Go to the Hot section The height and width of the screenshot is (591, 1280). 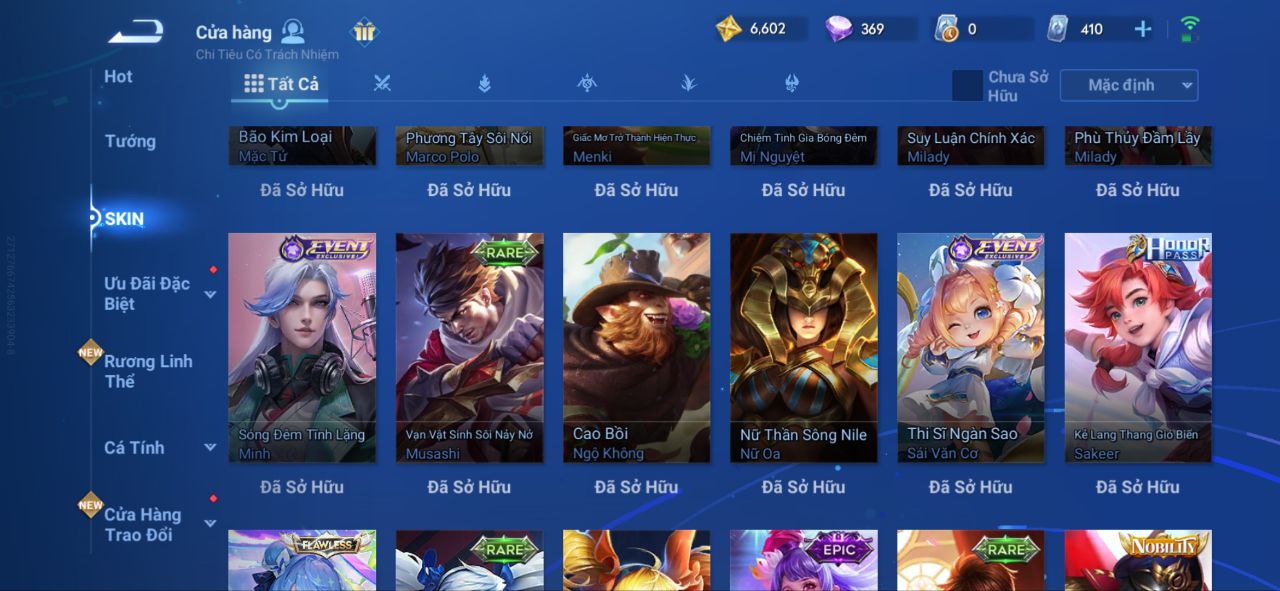tap(118, 77)
